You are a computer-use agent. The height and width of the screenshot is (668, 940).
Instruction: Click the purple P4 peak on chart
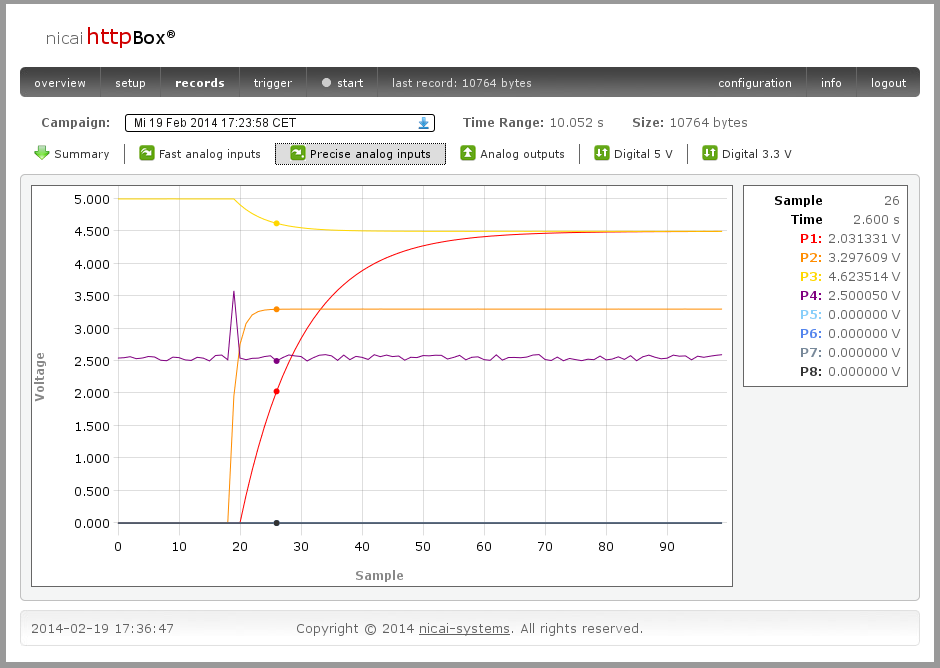click(234, 292)
